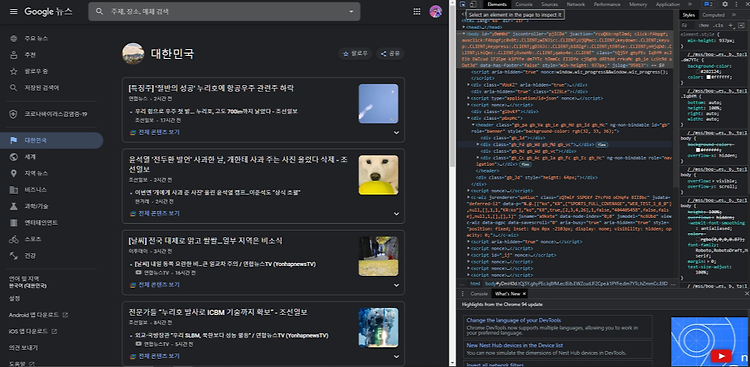This screenshot has height=367, width=750.
Task: Open the user profile avatar
Action: click(436, 11)
